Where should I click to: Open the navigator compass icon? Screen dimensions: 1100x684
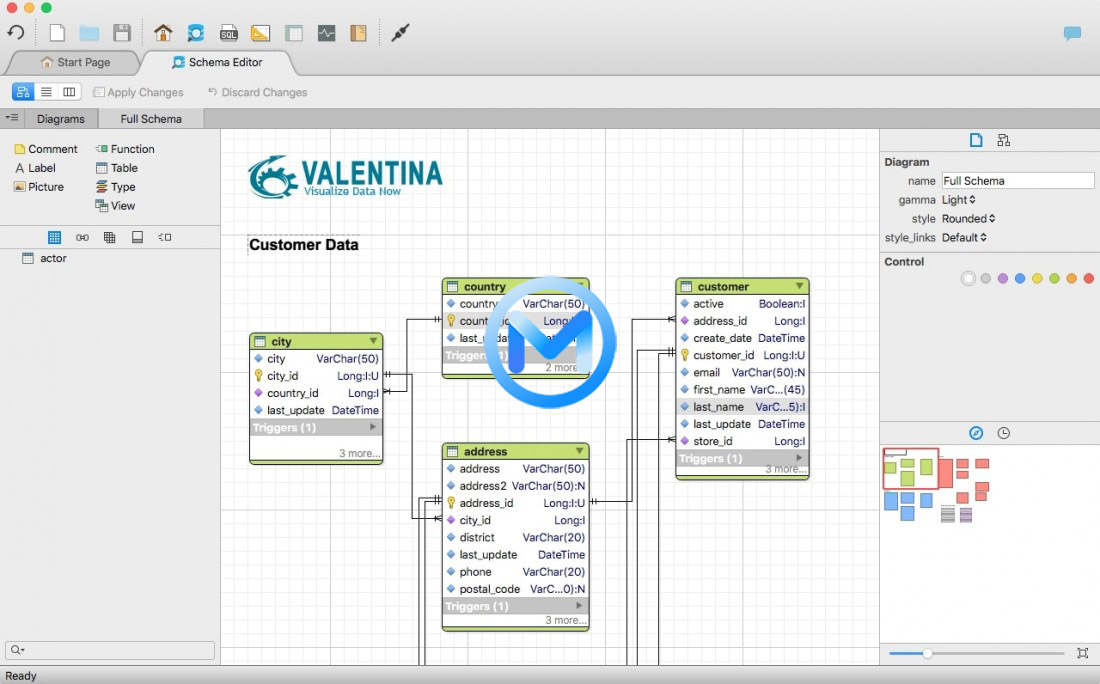(x=976, y=433)
